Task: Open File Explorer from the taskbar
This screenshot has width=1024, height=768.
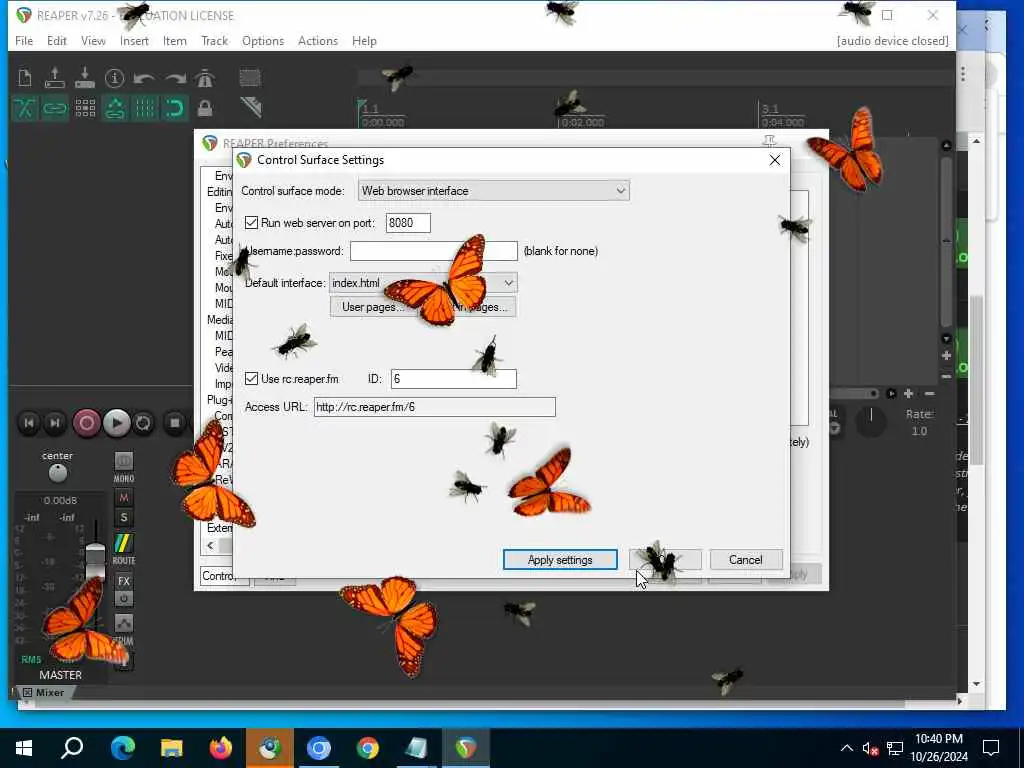Action: [171, 748]
